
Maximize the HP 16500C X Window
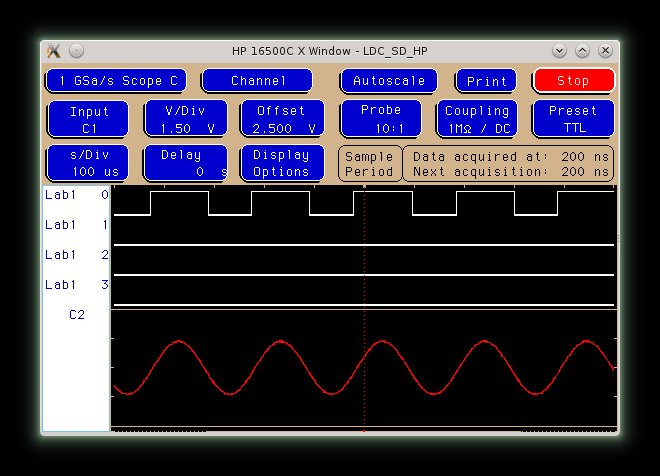[583, 51]
